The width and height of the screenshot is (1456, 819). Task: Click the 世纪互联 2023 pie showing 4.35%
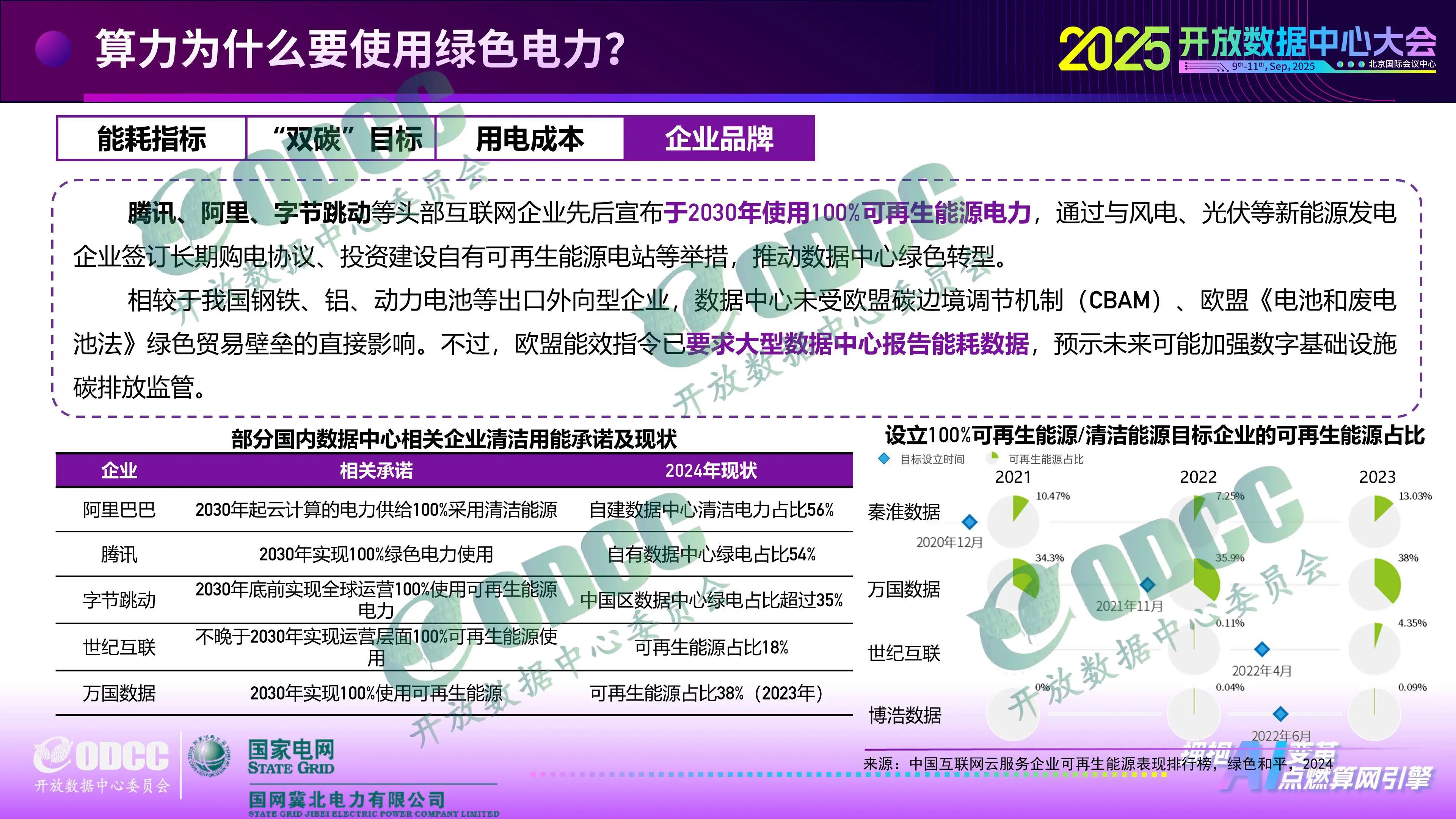[1374, 649]
